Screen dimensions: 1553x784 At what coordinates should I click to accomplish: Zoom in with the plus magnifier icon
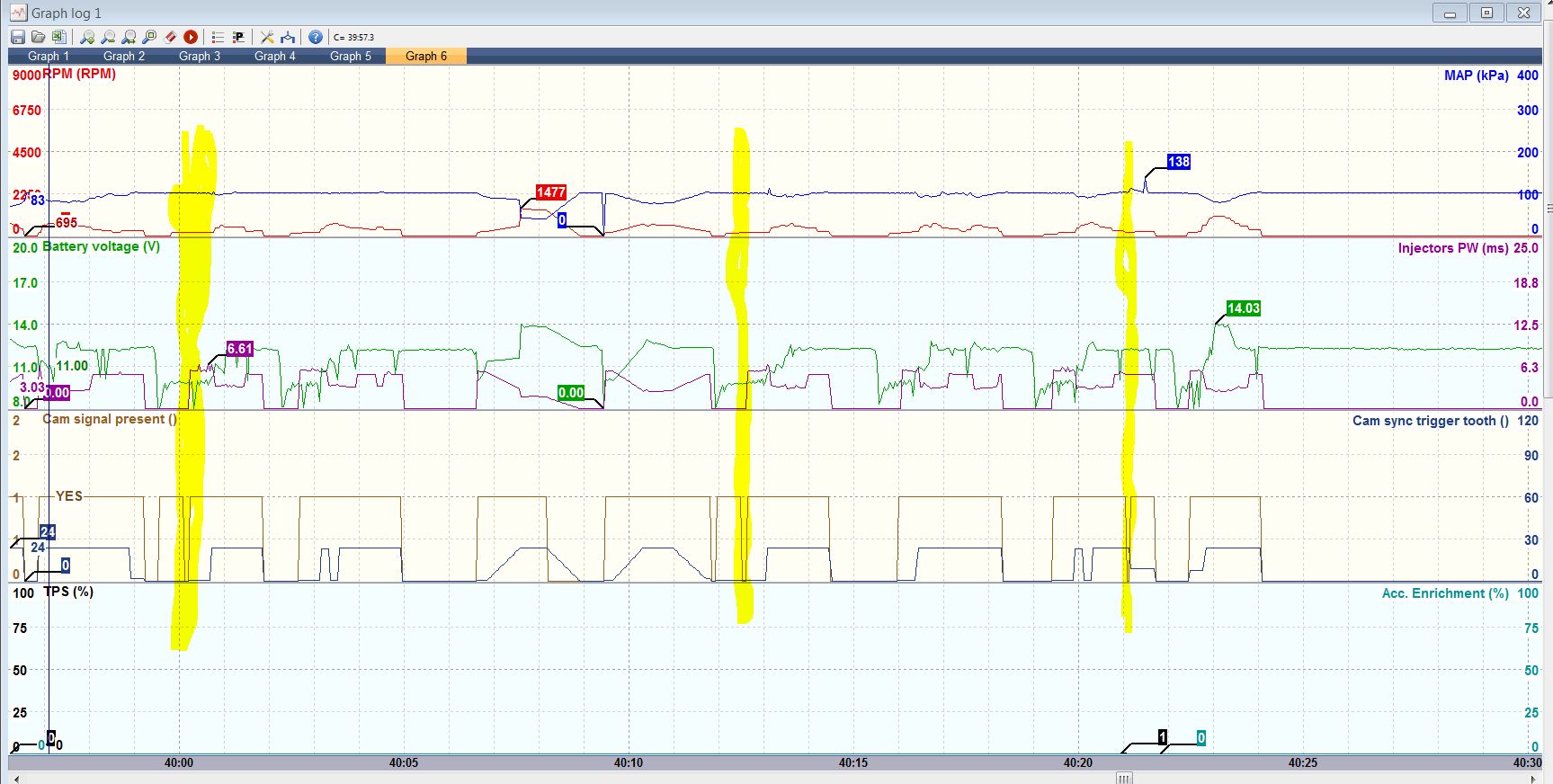tap(87, 37)
